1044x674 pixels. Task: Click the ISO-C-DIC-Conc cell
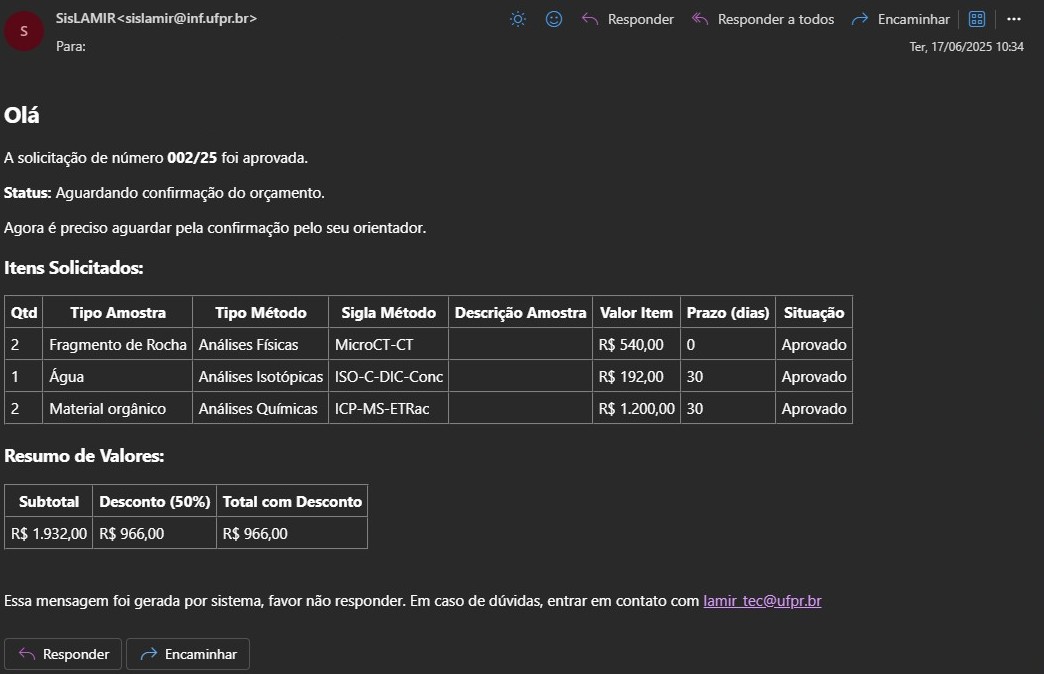pos(389,377)
